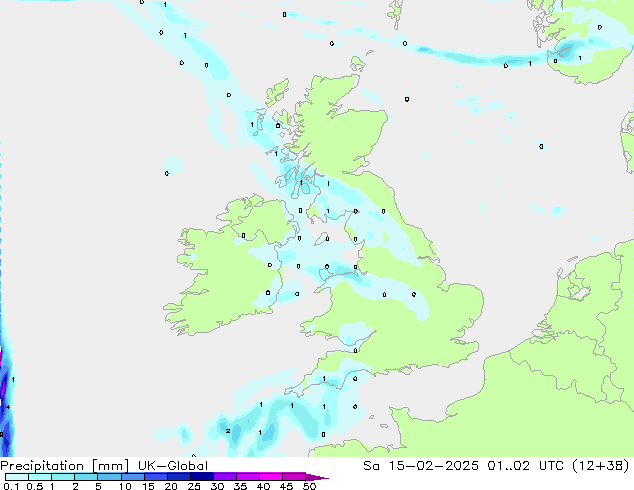Select legend swatch between 15 and 20

coord(155,477)
